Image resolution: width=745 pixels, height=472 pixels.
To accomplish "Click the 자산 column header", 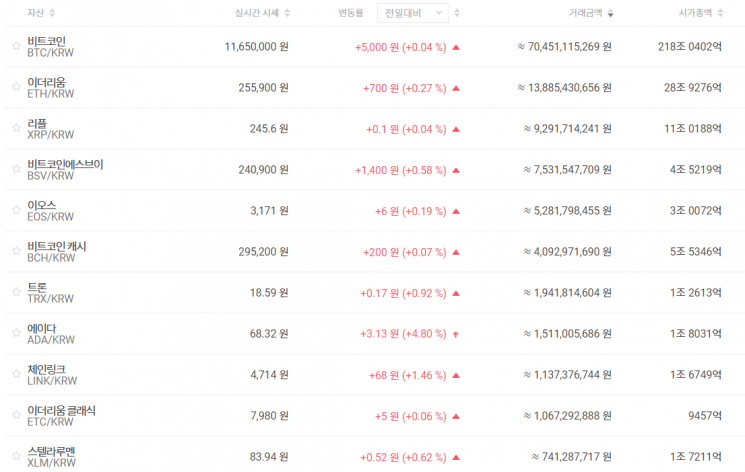I will pyautogui.click(x=36, y=13).
